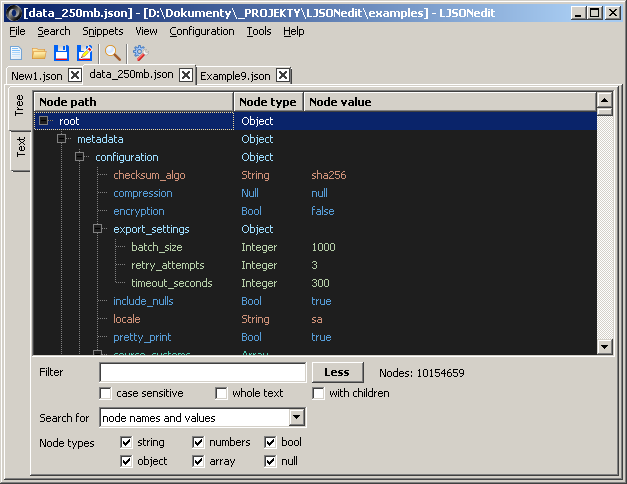
Task: Uncheck the null node type
Action: (270, 461)
